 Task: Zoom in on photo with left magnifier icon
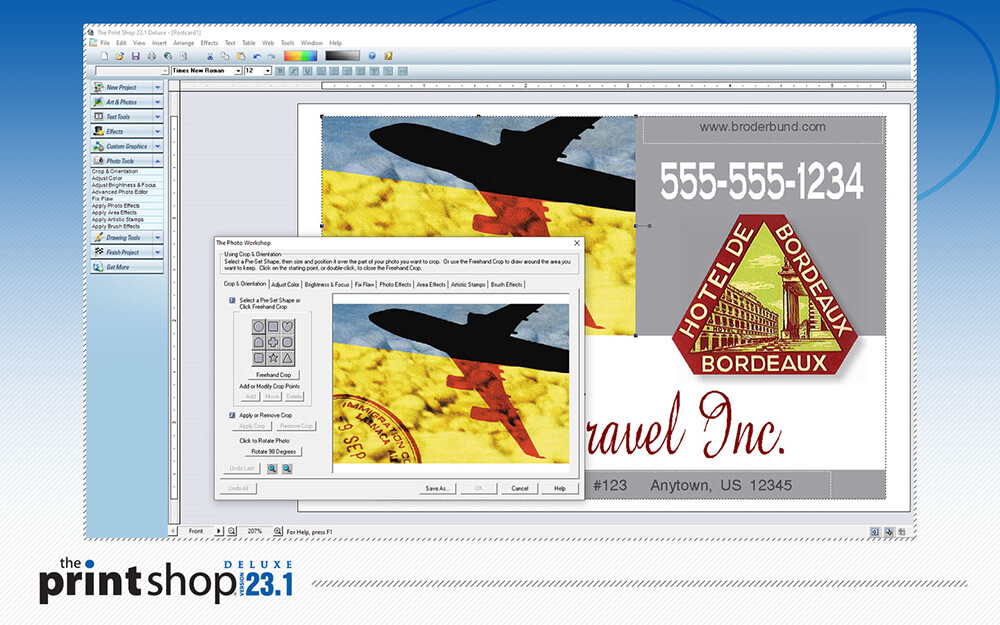pos(272,469)
